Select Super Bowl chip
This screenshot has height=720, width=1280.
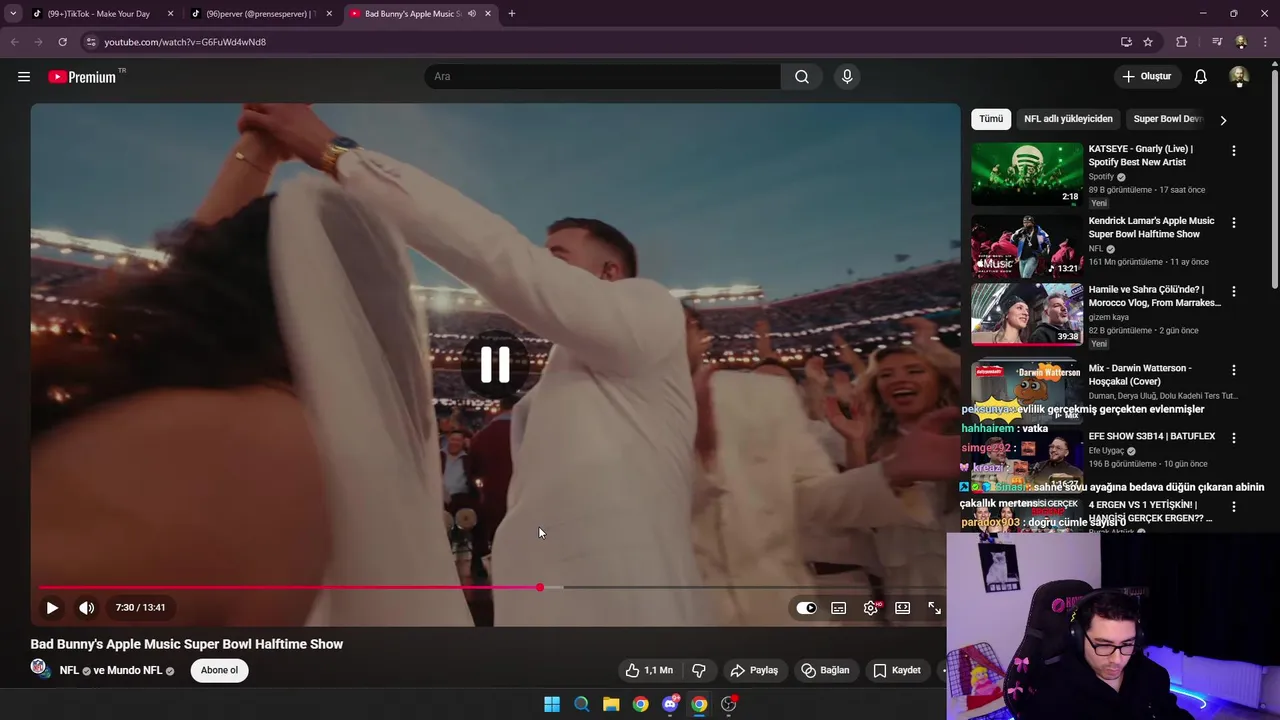(x=1167, y=119)
